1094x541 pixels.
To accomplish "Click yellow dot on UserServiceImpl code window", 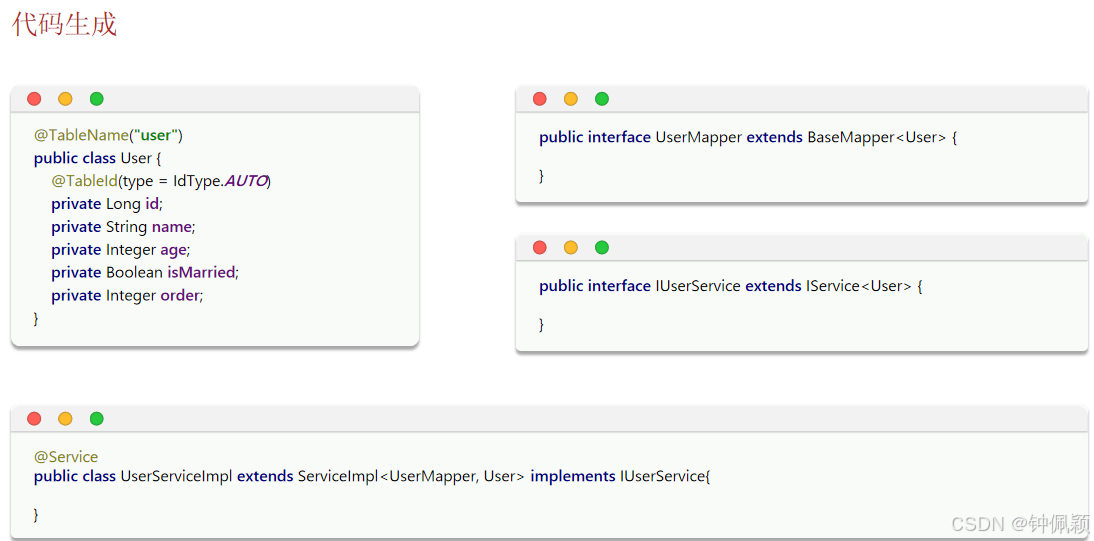I will (65, 419).
